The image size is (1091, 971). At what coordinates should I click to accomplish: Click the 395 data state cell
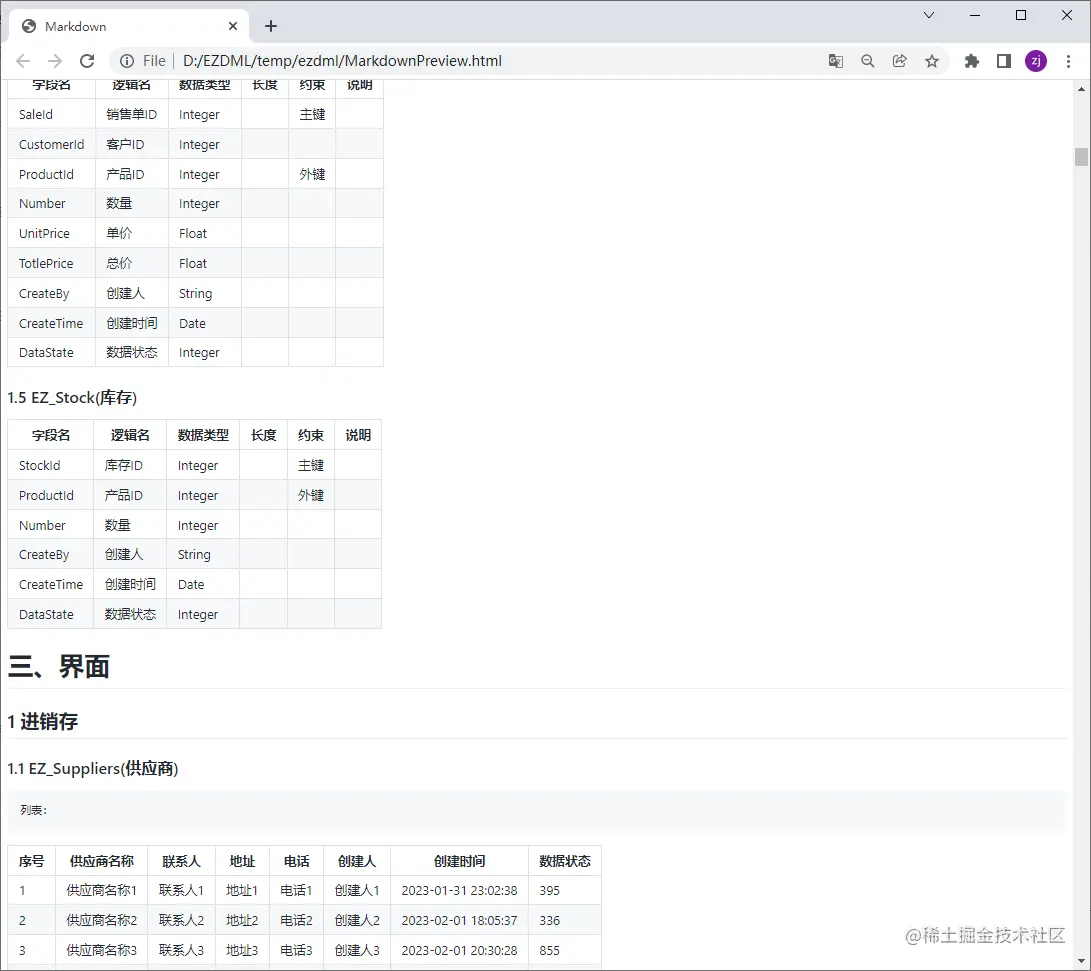pos(565,890)
